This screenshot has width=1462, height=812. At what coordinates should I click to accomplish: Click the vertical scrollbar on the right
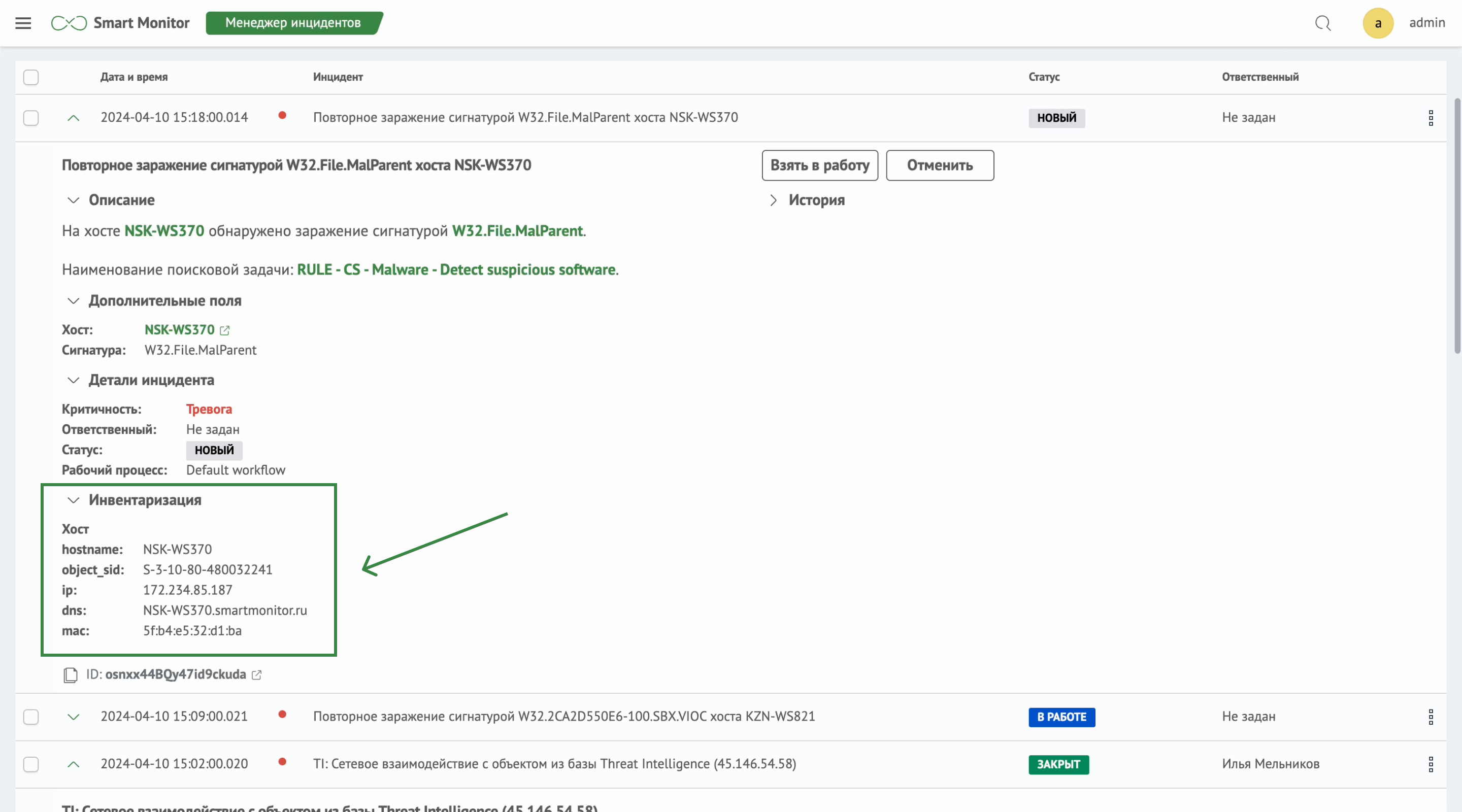point(1457,227)
